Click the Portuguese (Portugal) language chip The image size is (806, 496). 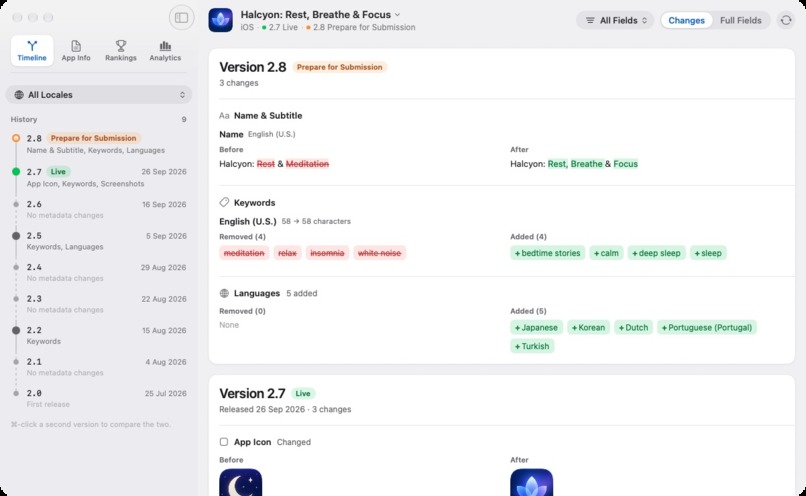707,327
